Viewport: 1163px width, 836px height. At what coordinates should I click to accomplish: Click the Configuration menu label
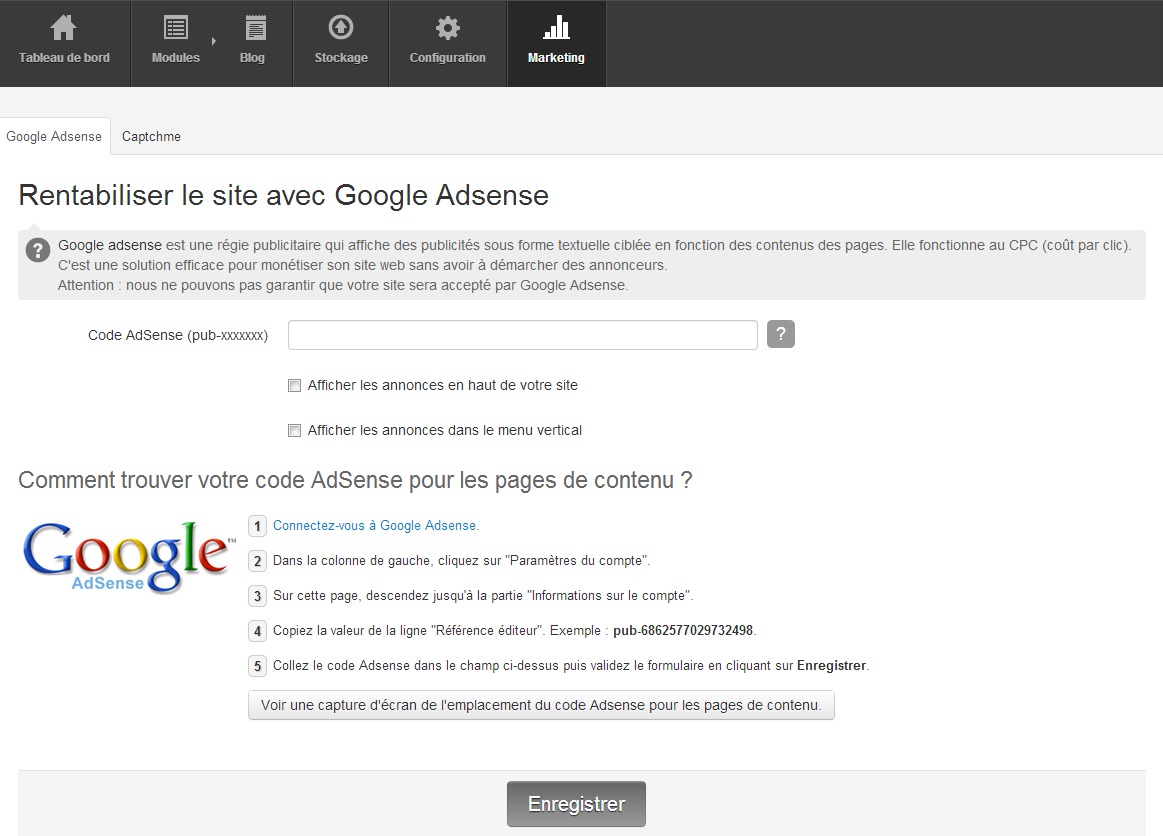pyautogui.click(x=448, y=58)
